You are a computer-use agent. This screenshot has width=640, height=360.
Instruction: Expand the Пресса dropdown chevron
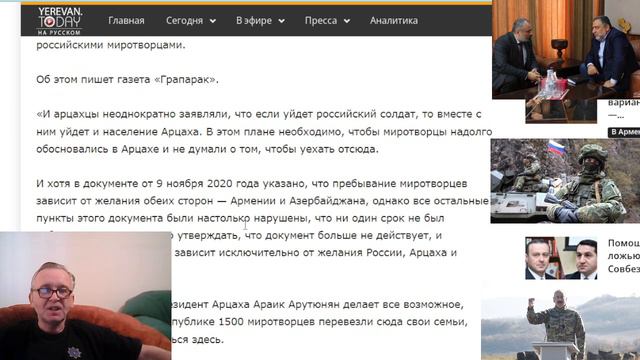(347, 21)
